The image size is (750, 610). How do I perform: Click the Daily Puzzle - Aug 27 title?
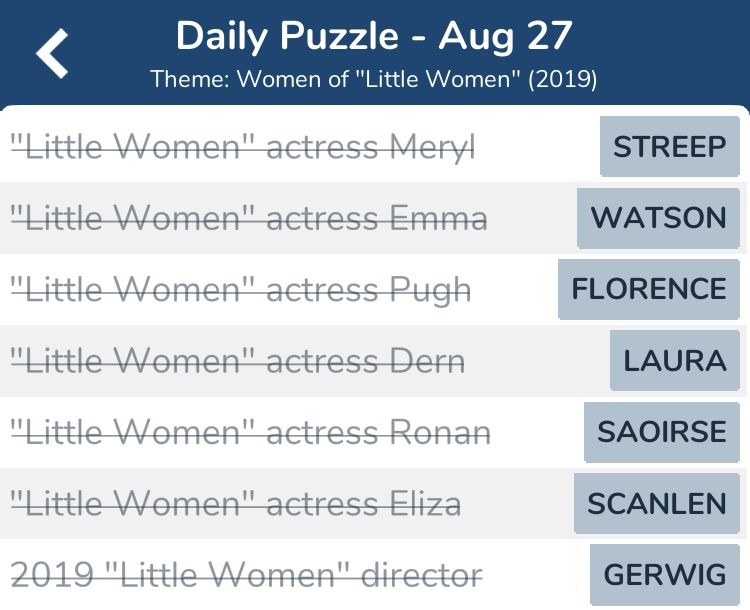(x=374, y=36)
